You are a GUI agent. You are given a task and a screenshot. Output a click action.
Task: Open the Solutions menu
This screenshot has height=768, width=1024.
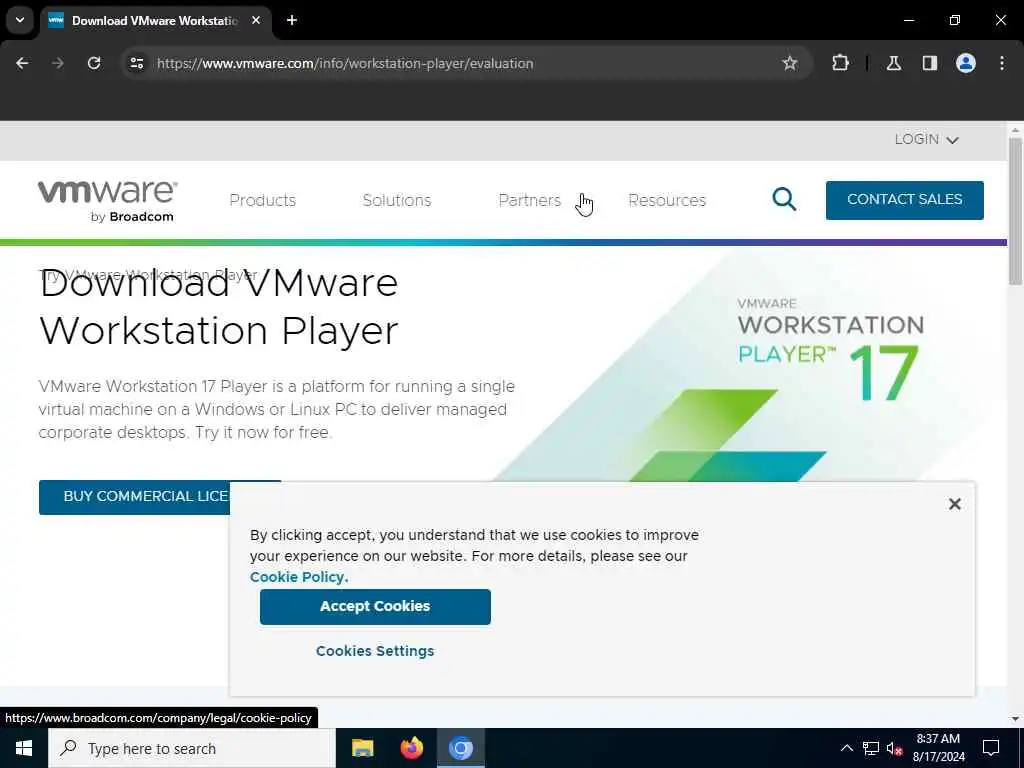coord(397,200)
